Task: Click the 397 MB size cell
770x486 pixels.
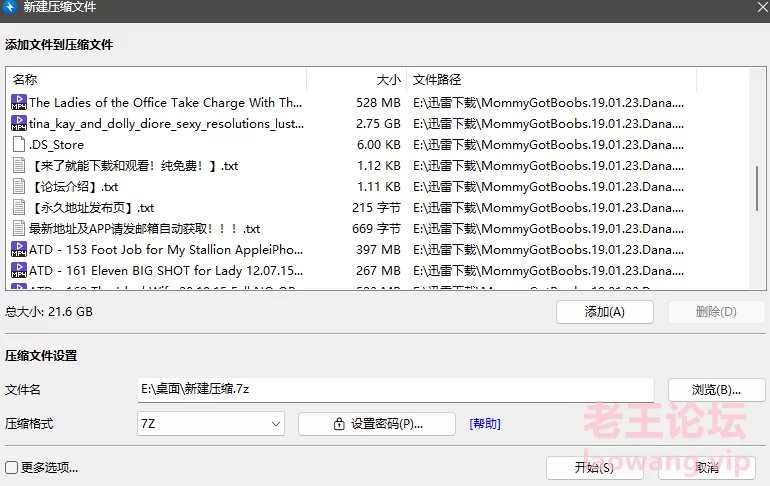Action: tap(378, 250)
